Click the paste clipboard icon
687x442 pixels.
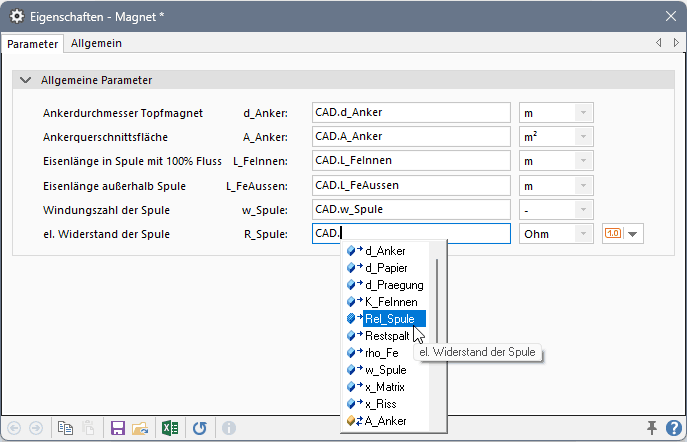[88, 428]
